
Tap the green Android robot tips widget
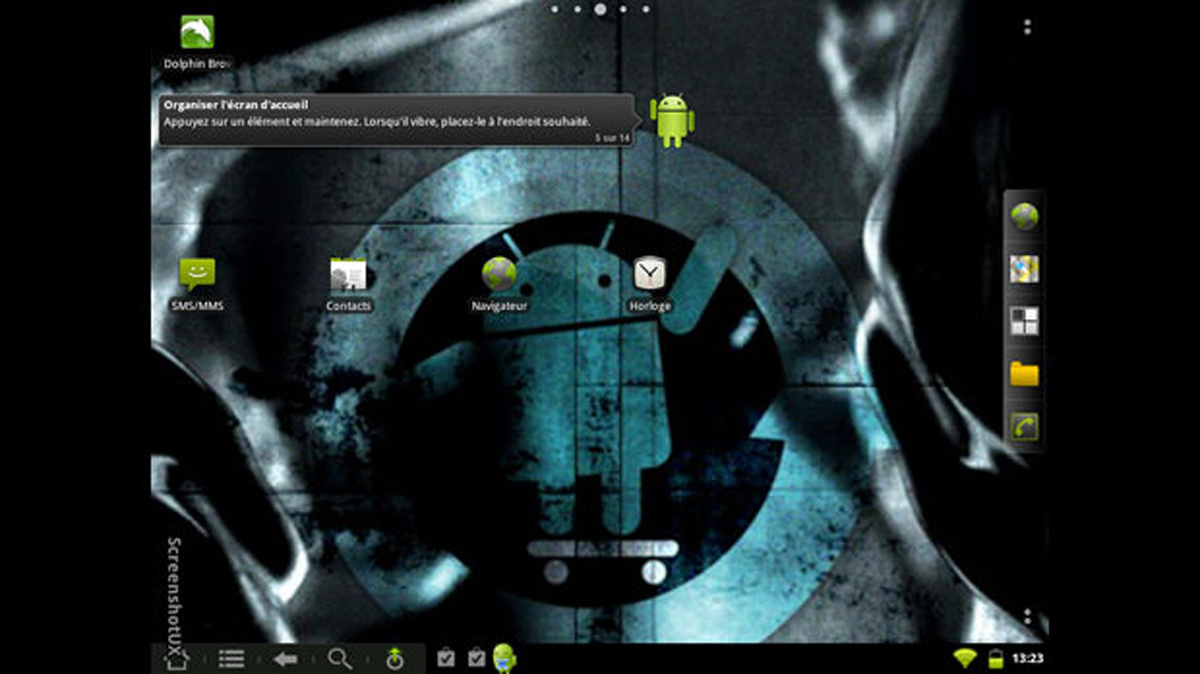coord(672,120)
